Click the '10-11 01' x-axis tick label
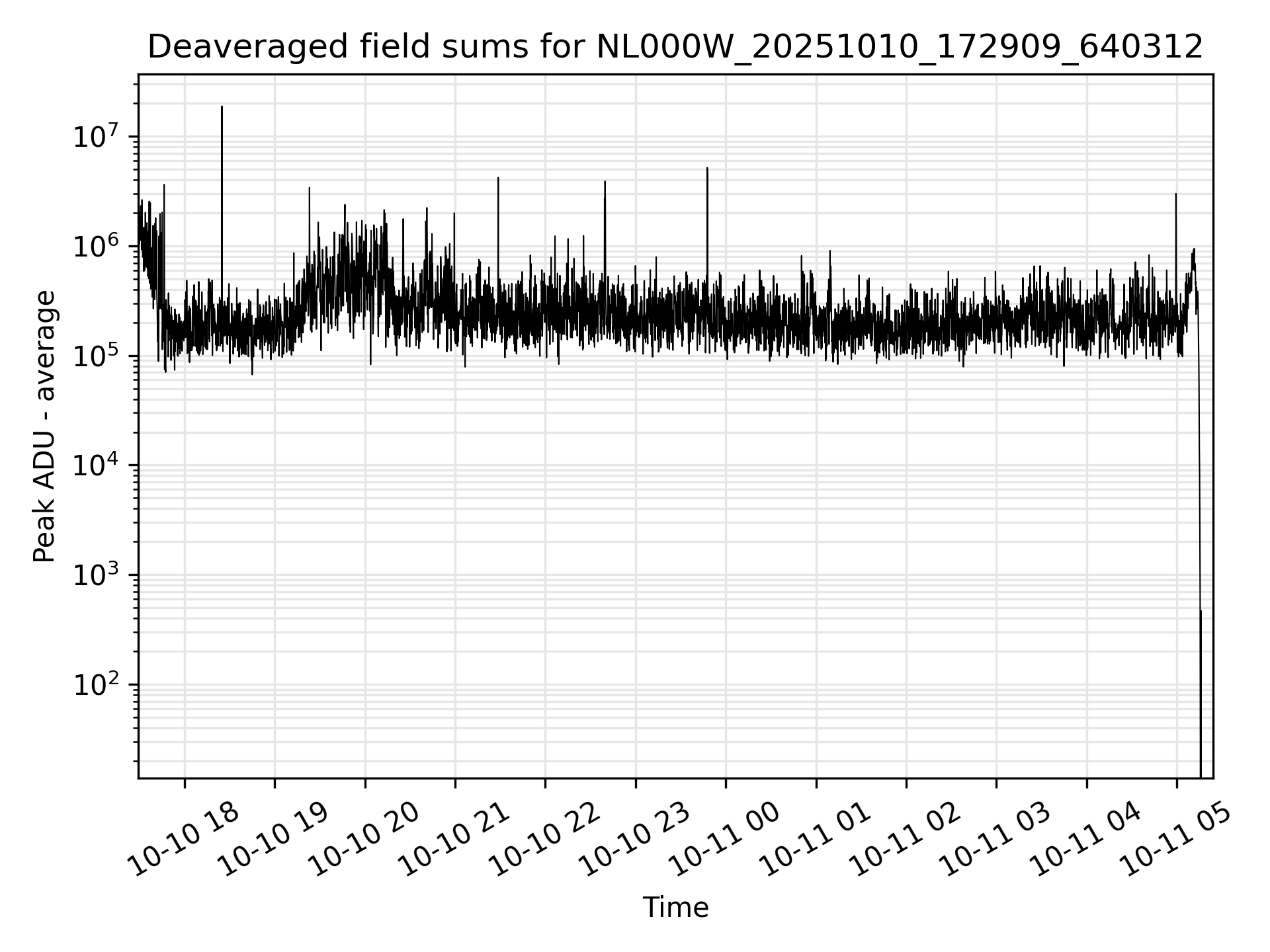 point(815,840)
